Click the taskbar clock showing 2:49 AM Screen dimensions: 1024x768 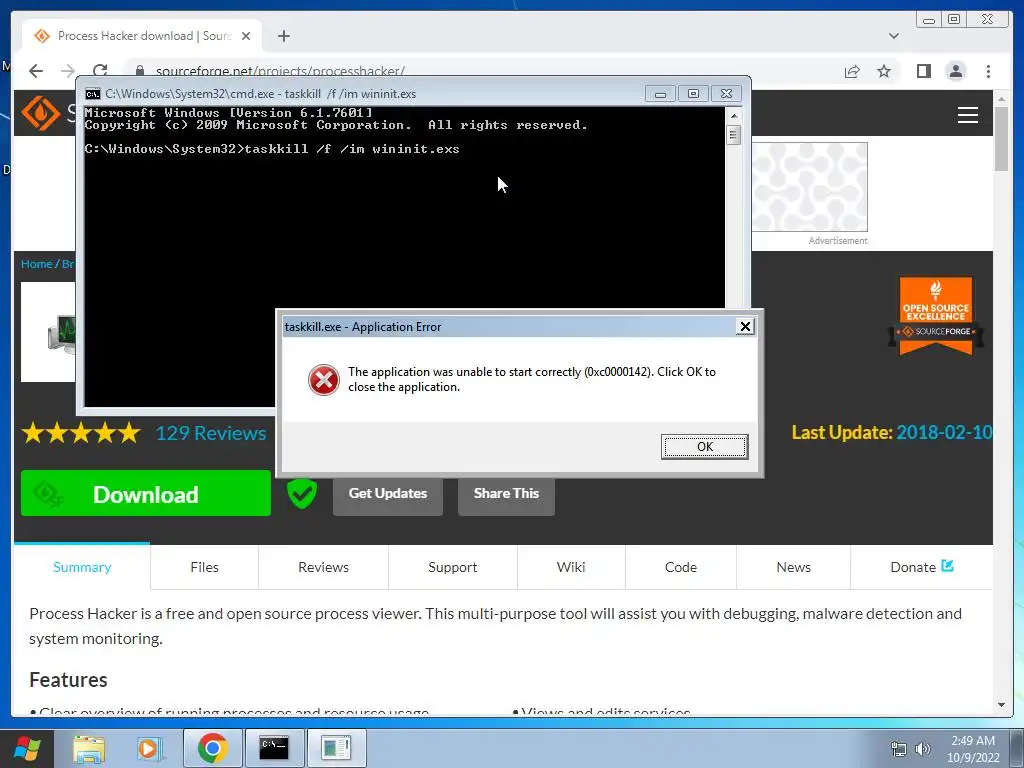point(973,749)
